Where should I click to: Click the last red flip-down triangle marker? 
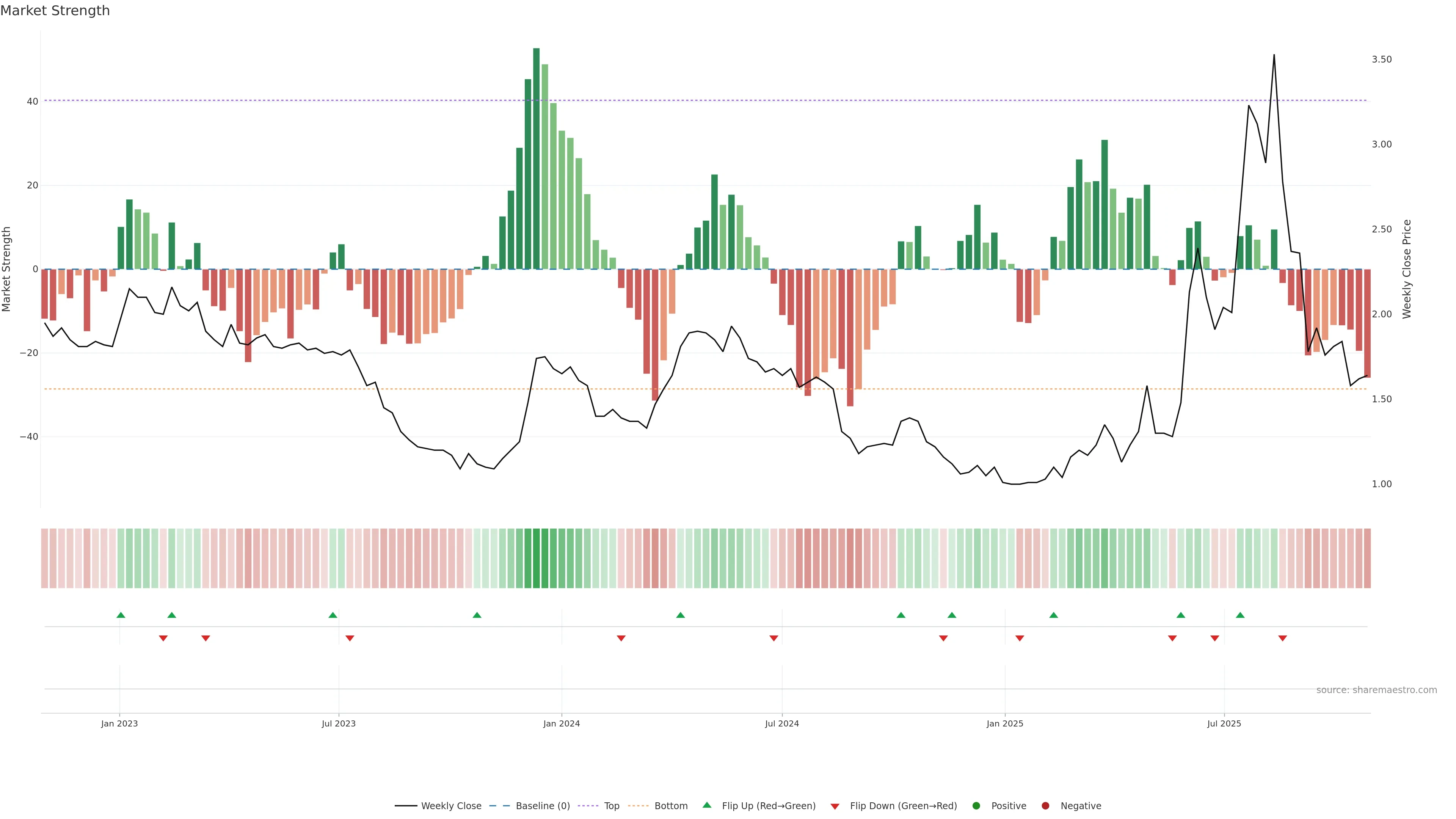tap(1282, 638)
